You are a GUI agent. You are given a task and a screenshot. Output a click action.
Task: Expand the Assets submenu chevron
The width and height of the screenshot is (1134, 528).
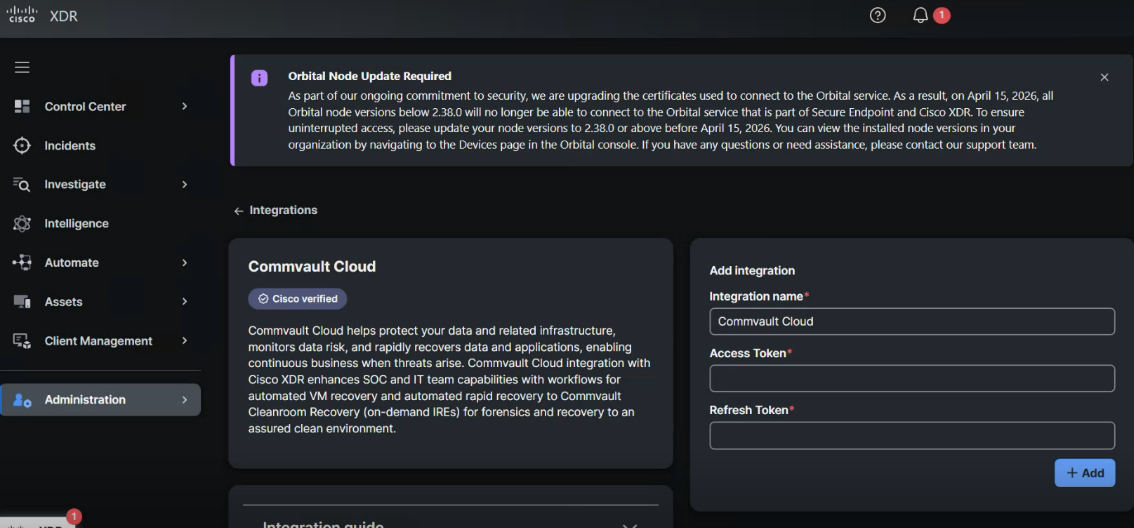point(184,302)
